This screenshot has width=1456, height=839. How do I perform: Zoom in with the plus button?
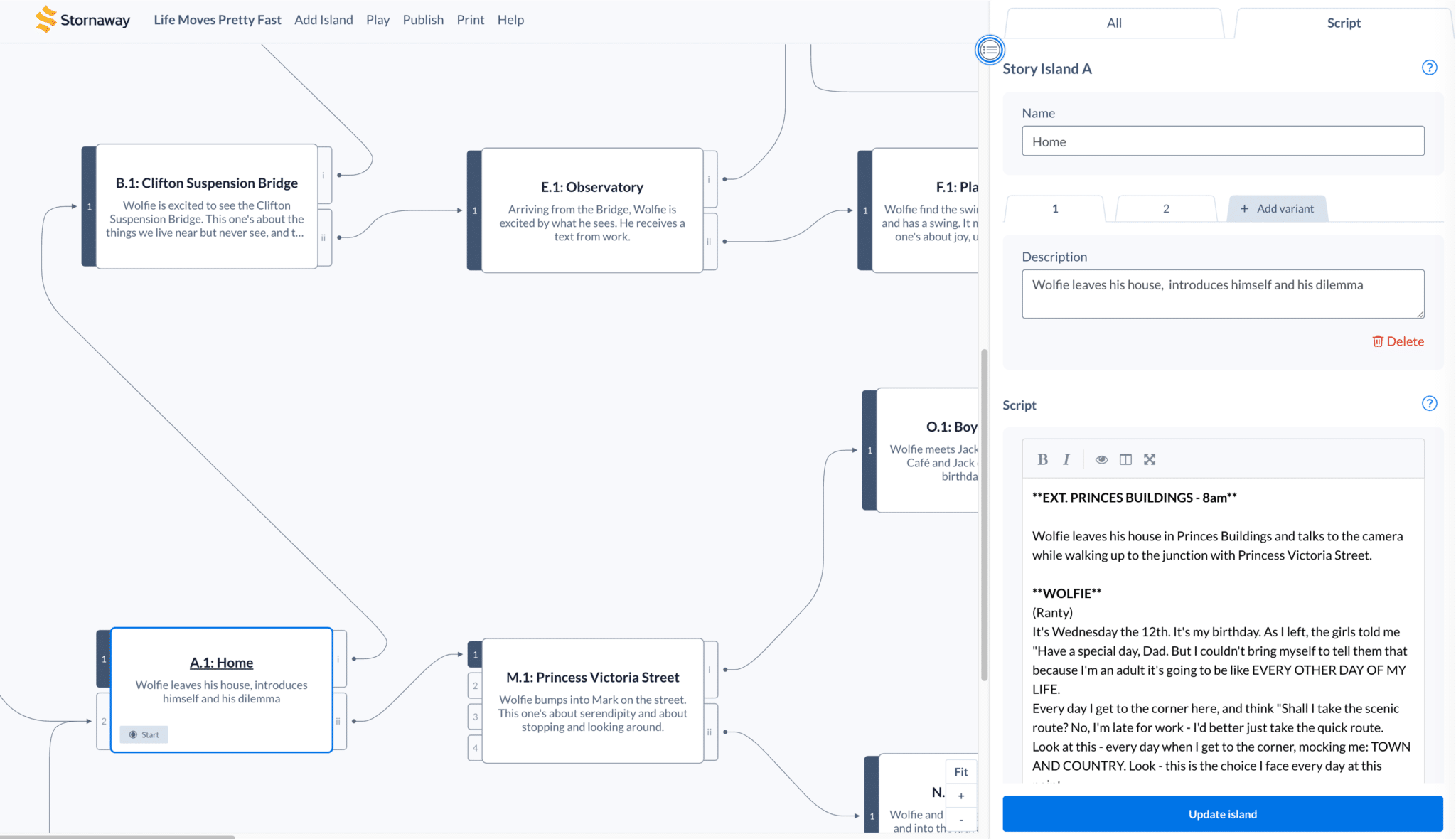(x=961, y=796)
